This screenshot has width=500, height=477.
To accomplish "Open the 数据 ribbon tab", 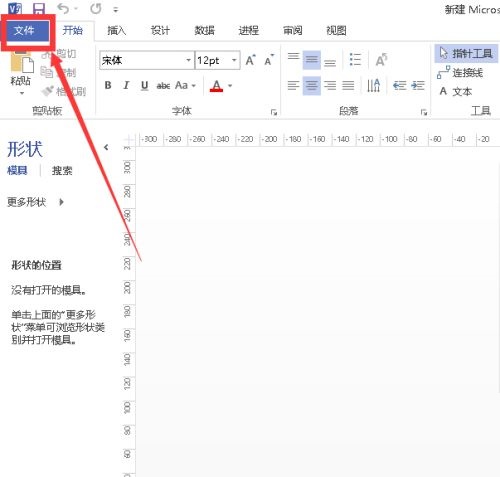I will (x=204, y=30).
